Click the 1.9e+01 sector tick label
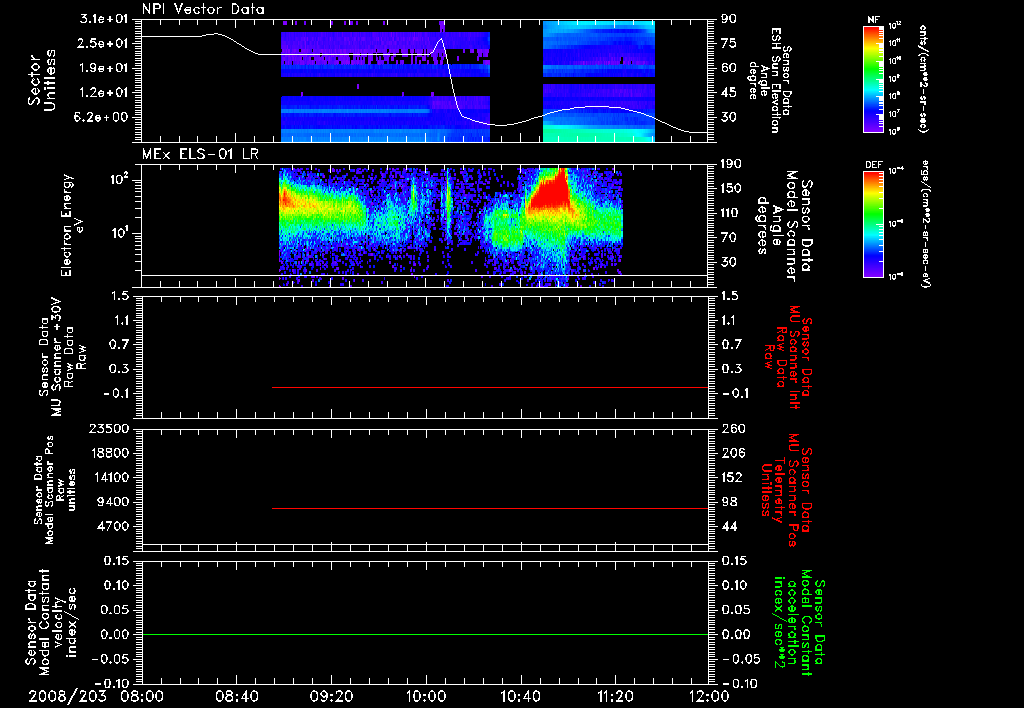Image resolution: width=1024 pixels, height=708 pixels. [103, 68]
